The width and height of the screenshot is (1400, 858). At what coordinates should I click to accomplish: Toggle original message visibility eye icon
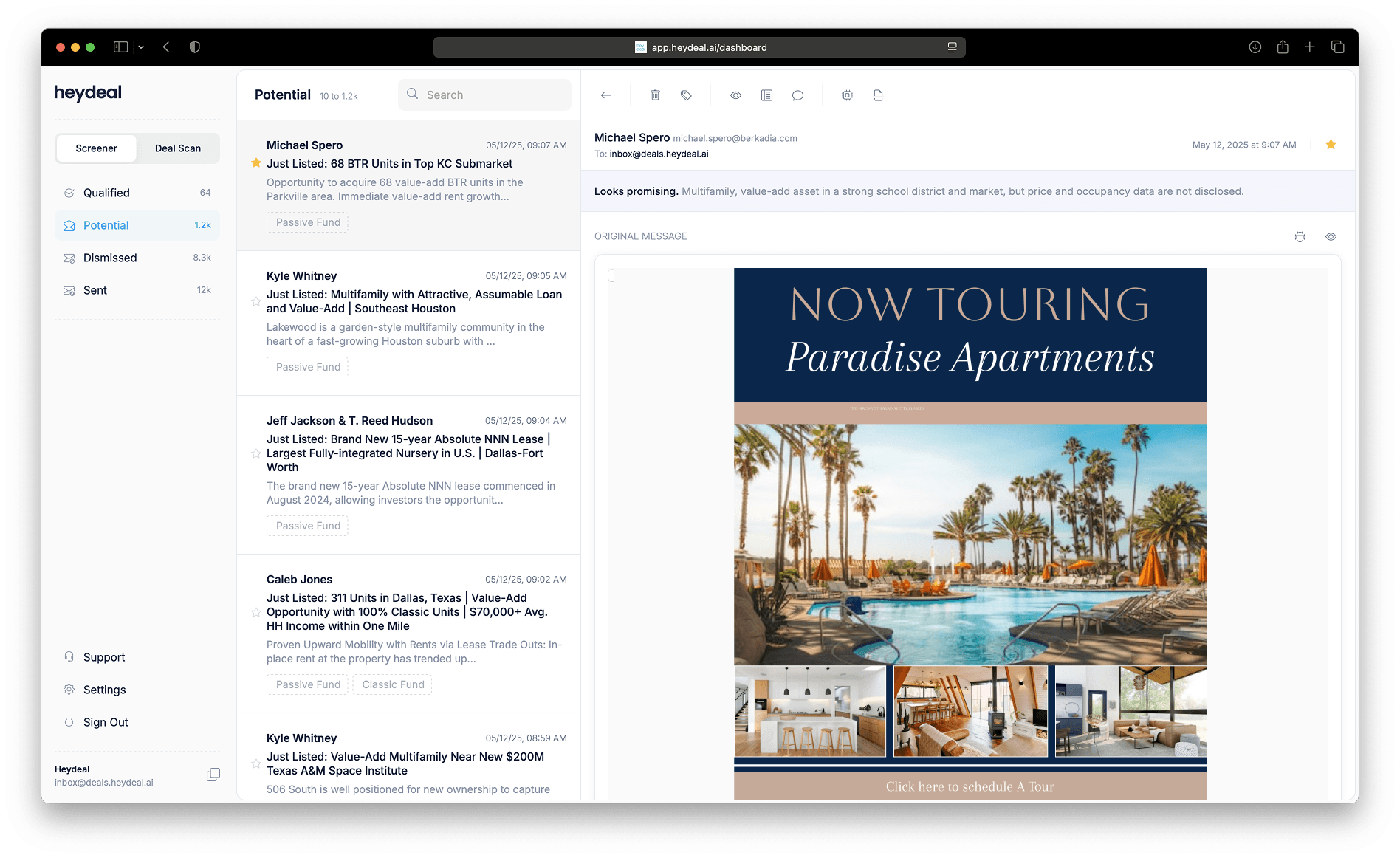click(1331, 237)
